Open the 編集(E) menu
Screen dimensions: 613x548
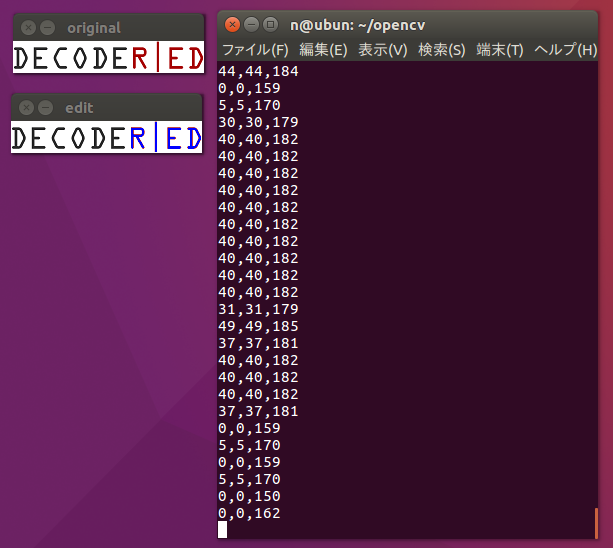click(323, 50)
